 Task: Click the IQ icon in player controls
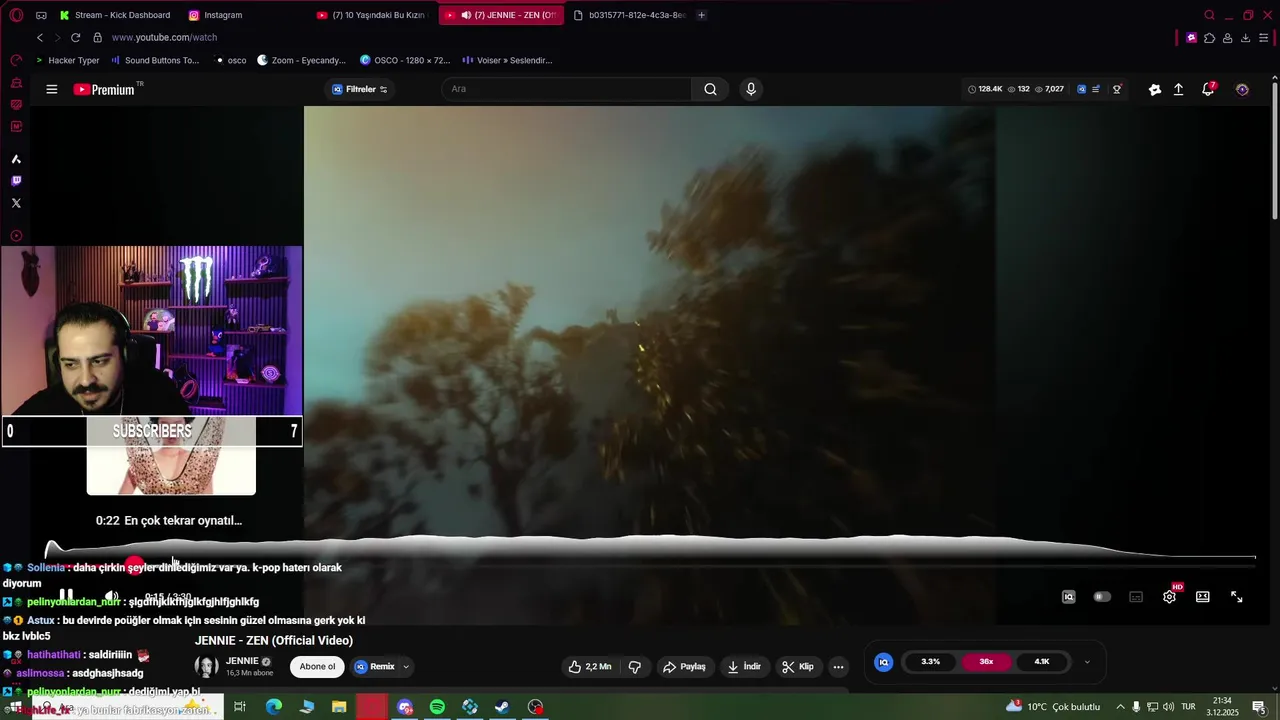[x=1068, y=597]
